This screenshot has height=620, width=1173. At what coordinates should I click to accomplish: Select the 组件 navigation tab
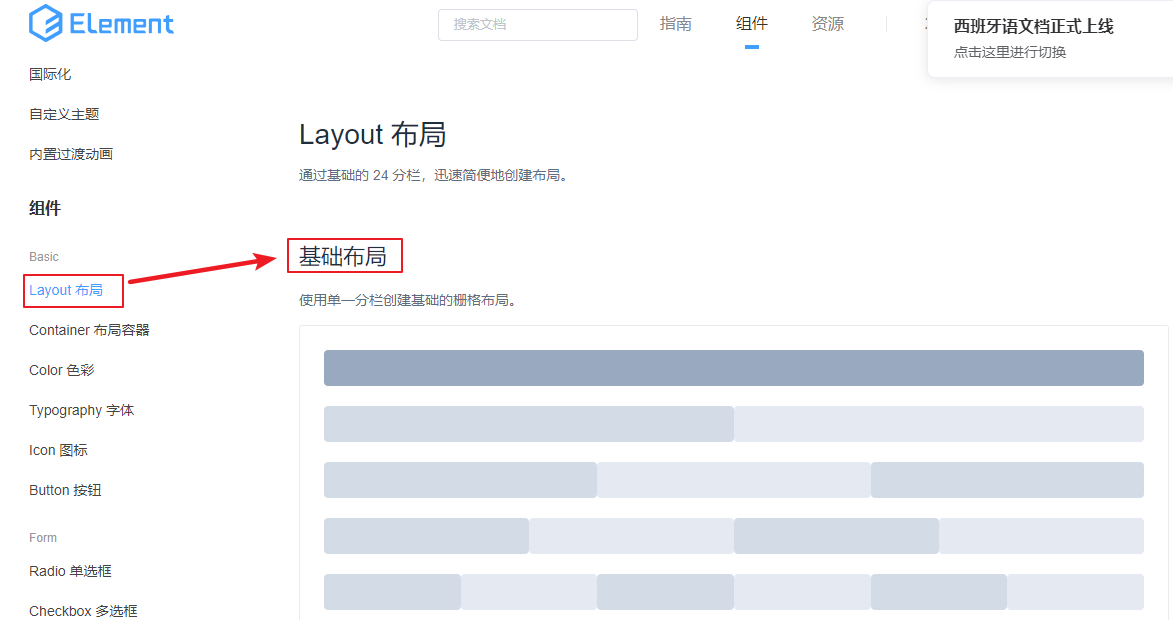point(751,24)
